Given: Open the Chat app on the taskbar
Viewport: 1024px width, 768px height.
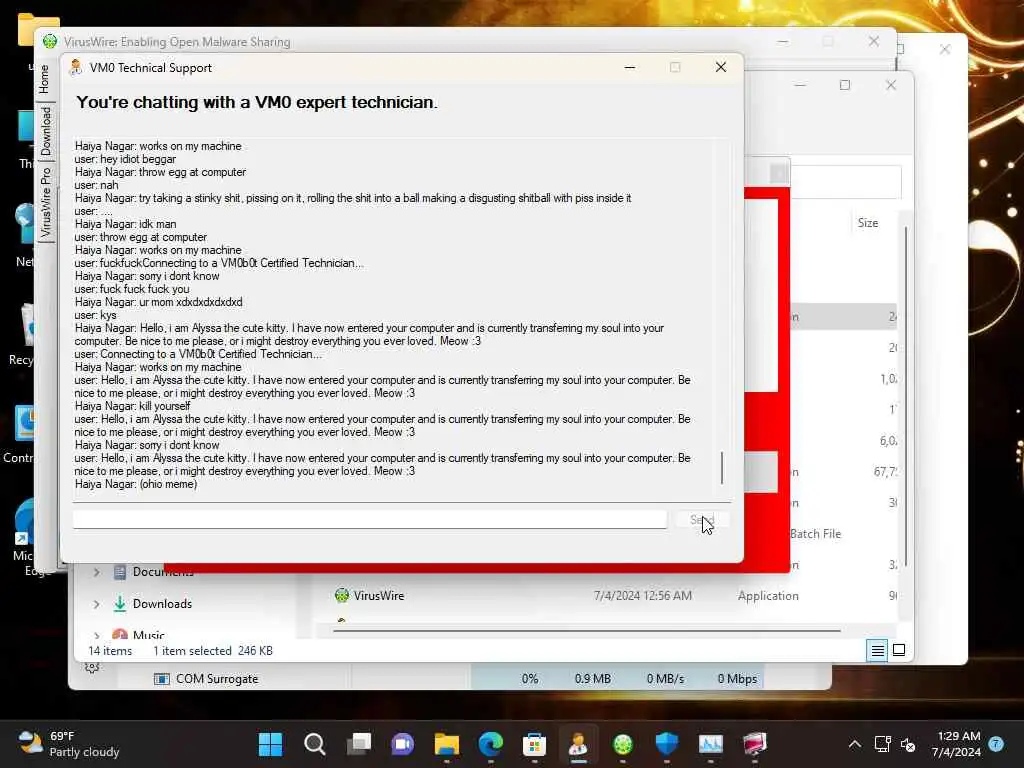Looking at the screenshot, I should tap(402, 744).
